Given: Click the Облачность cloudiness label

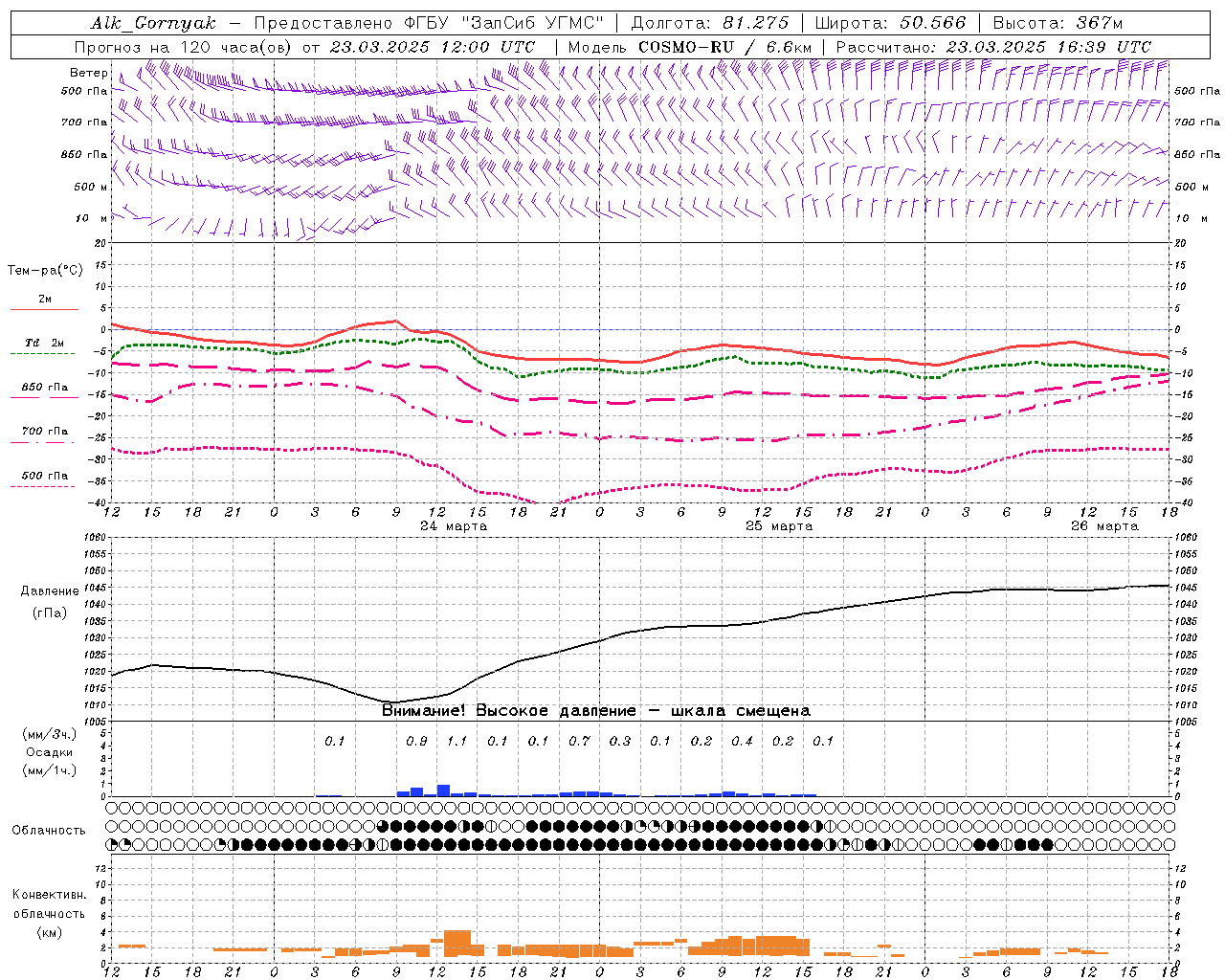Looking at the screenshot, I should coord(49,831).
